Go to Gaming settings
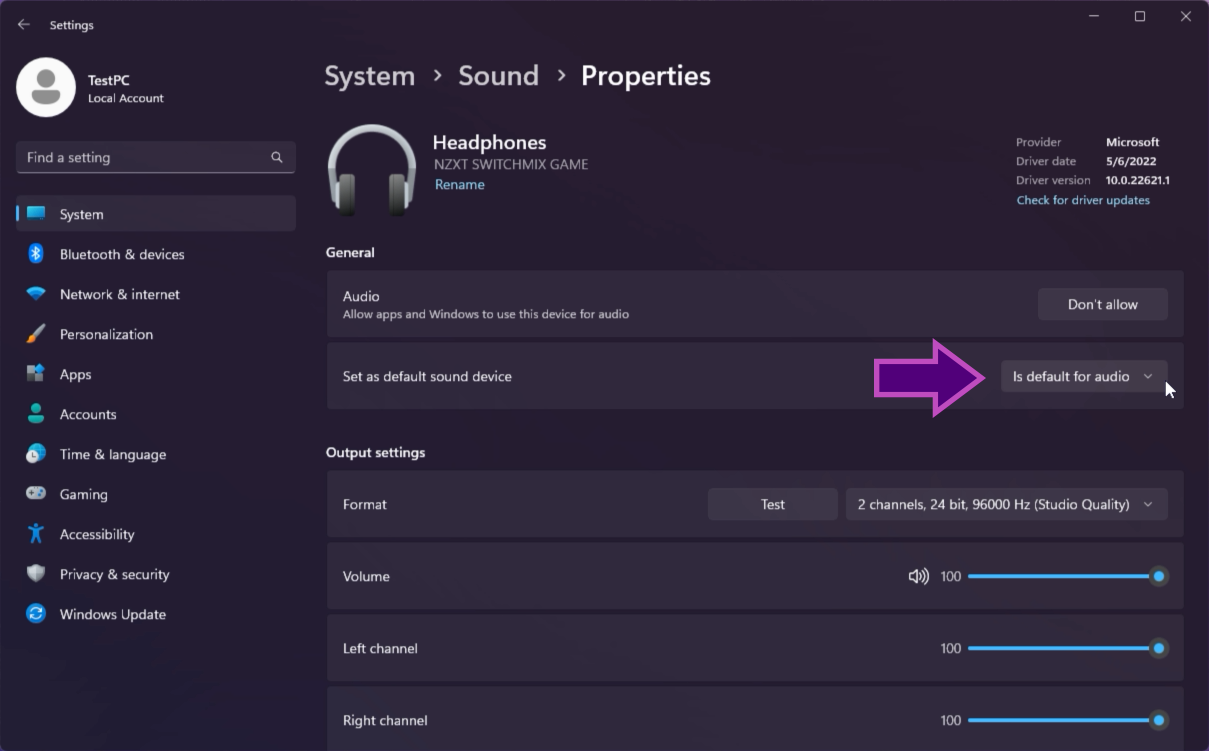The image size is (1209, 751). click(x=156, y=494)
